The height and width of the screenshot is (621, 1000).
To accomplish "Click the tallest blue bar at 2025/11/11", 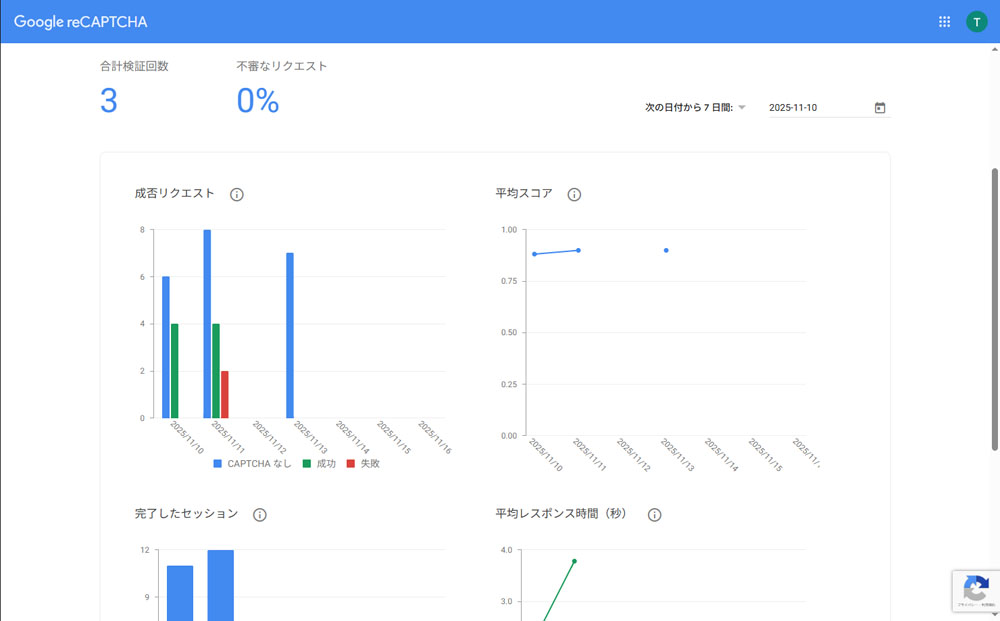I will [x=207, y=323].
